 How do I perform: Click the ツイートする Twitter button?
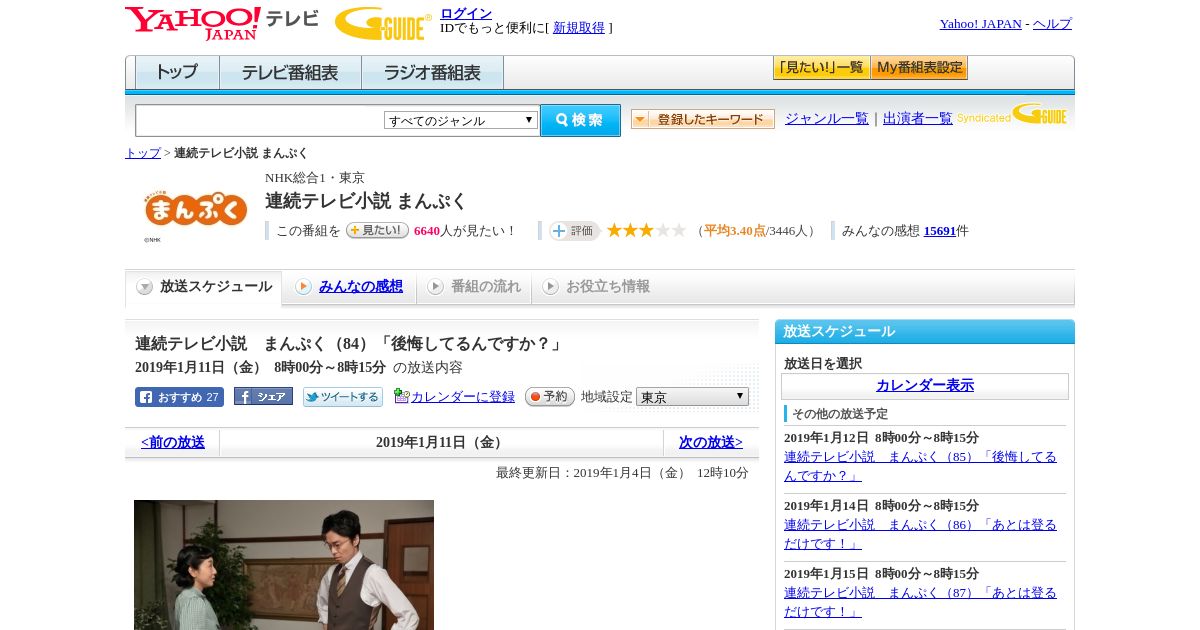tap(343, 397)
